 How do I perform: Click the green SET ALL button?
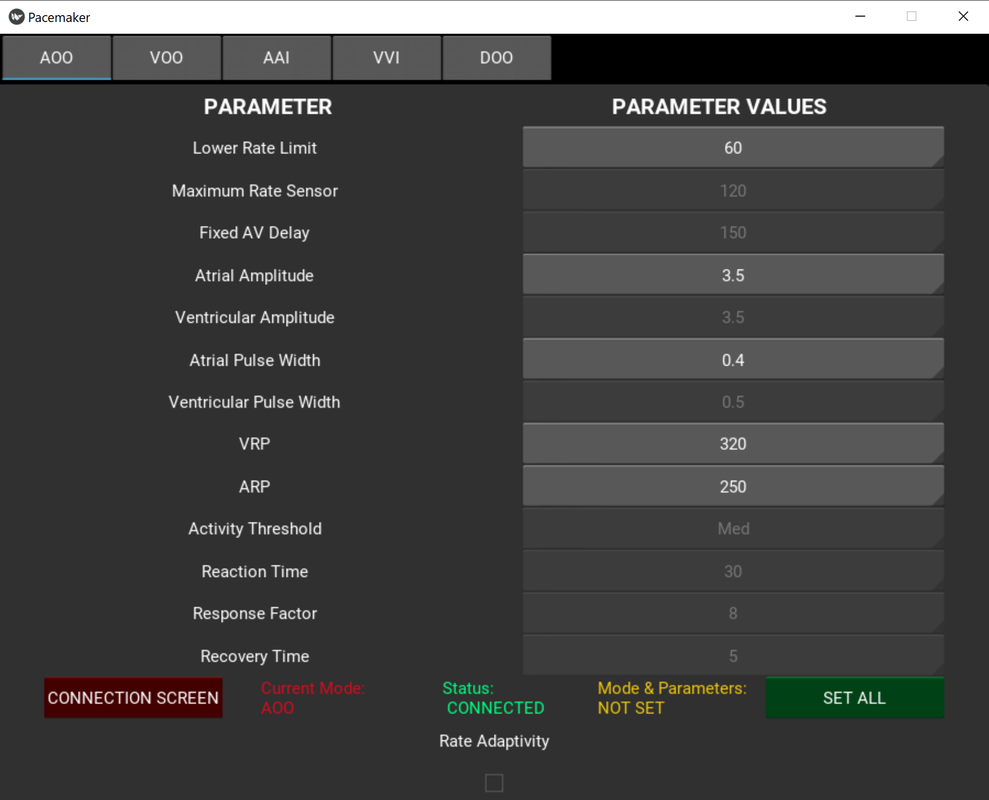click(x=855, y=698)
